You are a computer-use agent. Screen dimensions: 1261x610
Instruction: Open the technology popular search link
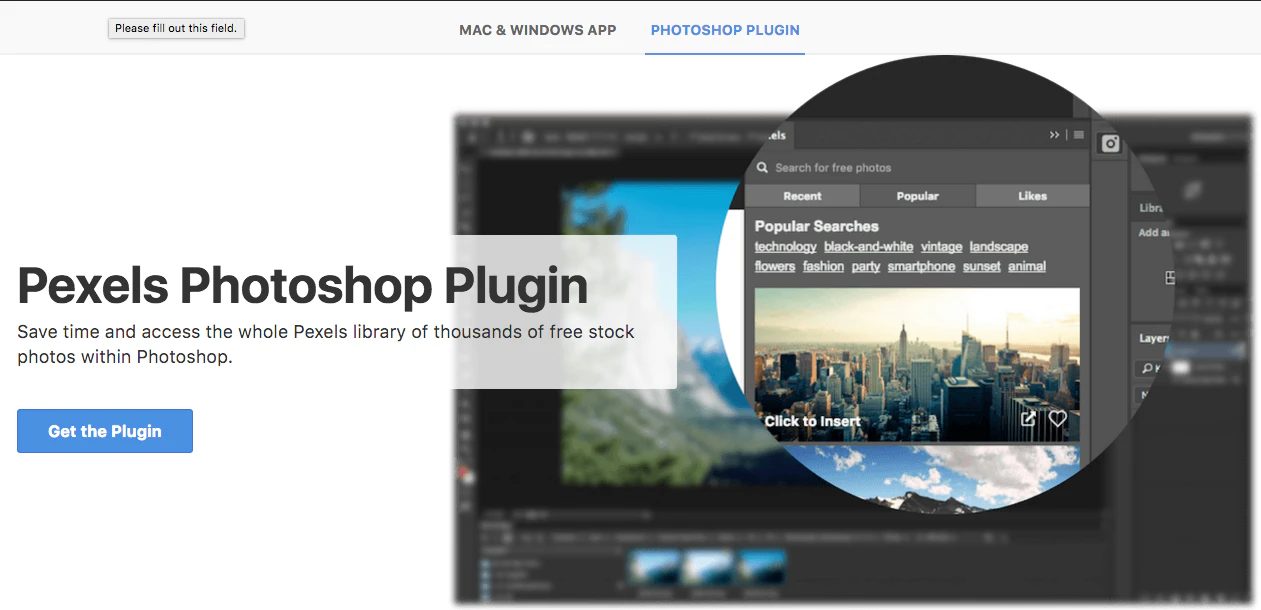point(785,247)
